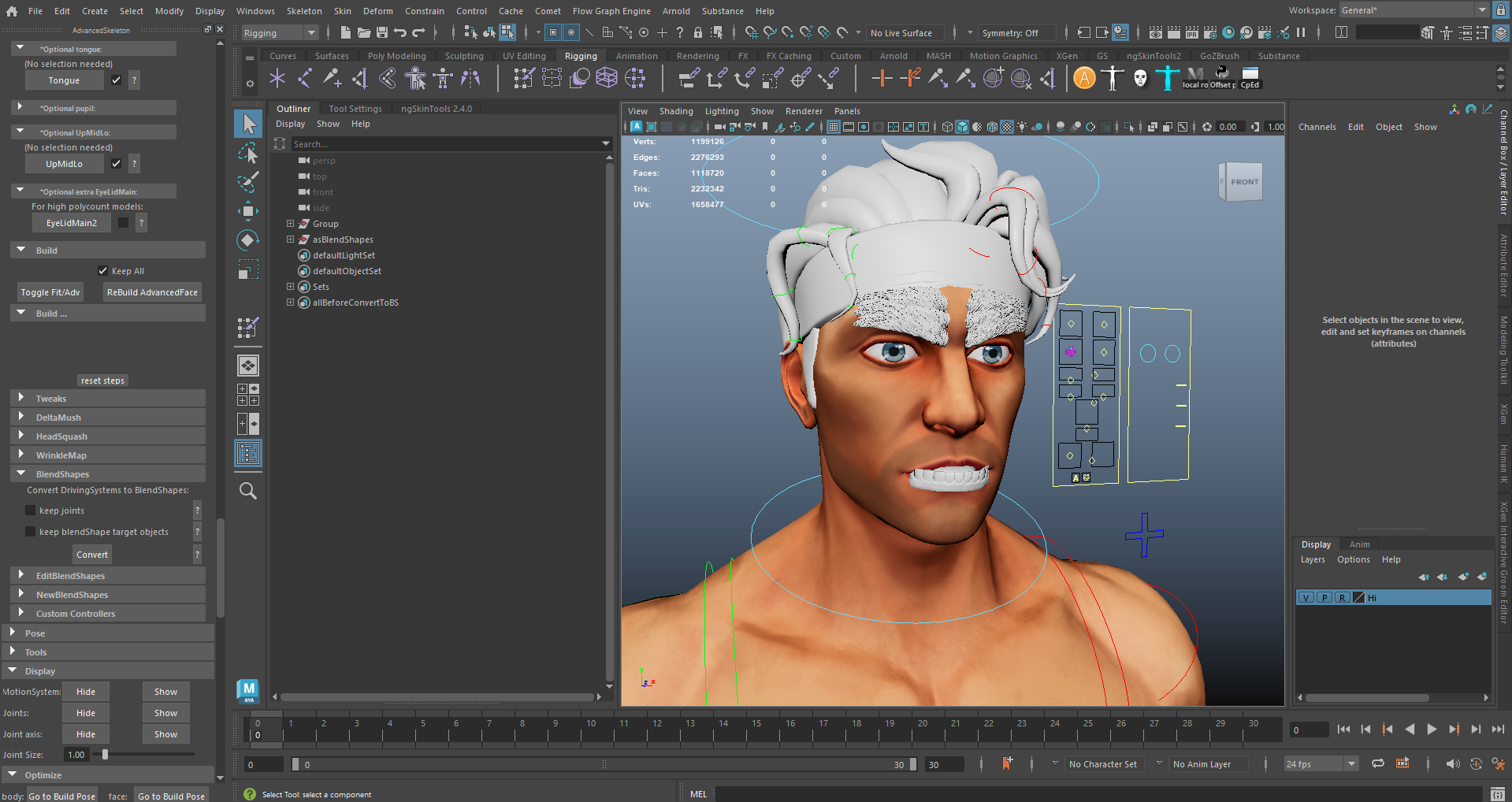Enable the keep joints checkbox
The height and width of the screenshot is (802, 1512).
pos(31,511)
